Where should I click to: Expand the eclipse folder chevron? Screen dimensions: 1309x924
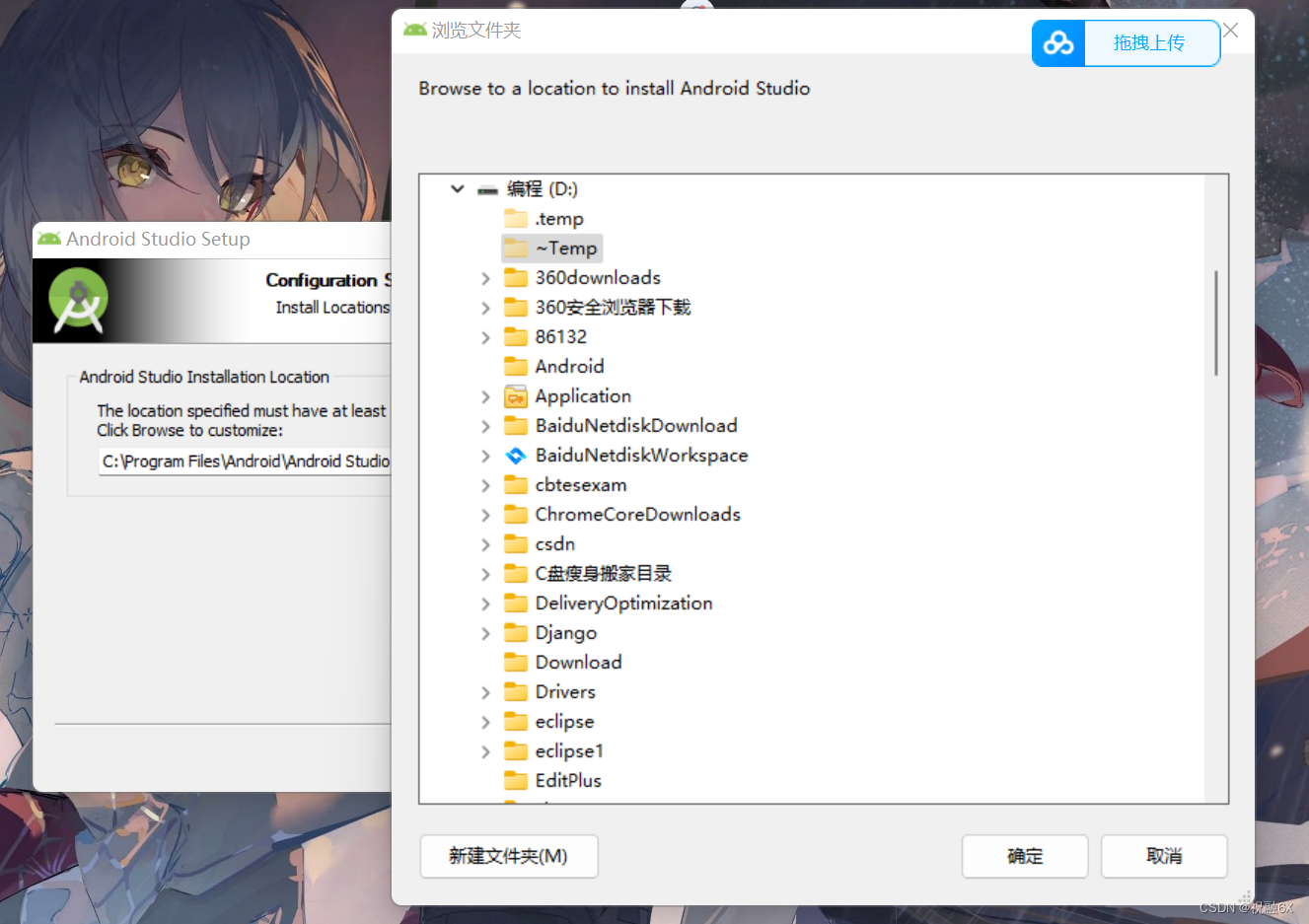click(x=485, y=722)
